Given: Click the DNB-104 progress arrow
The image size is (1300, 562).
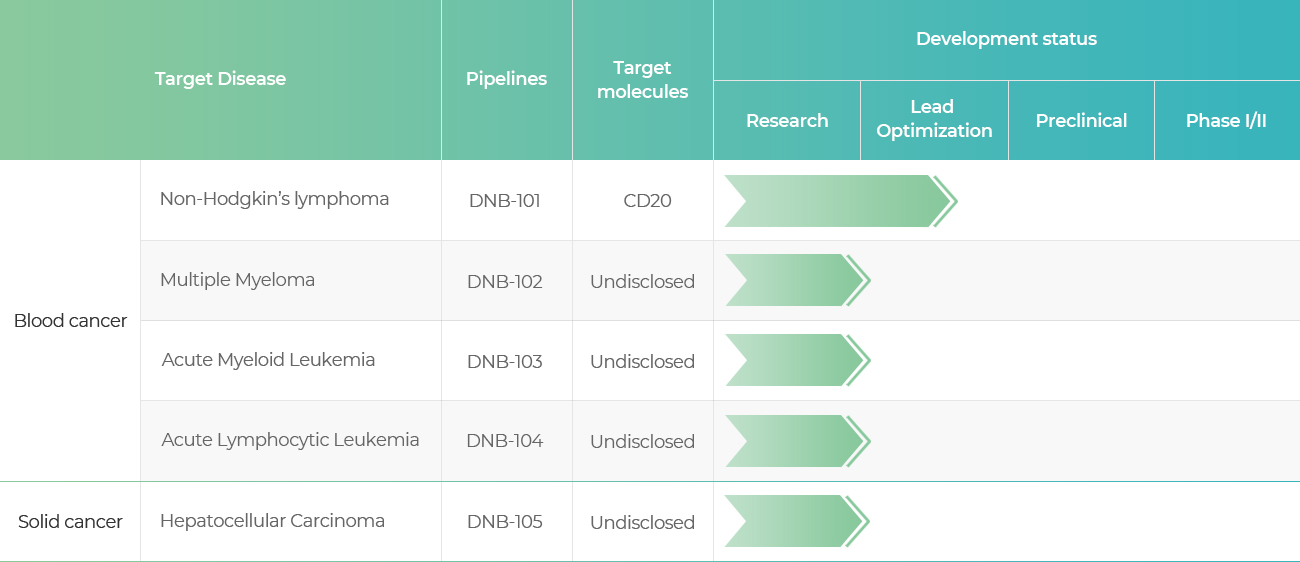Looking at the screenshot, I should pyautogui.click(x=798, y=441).
